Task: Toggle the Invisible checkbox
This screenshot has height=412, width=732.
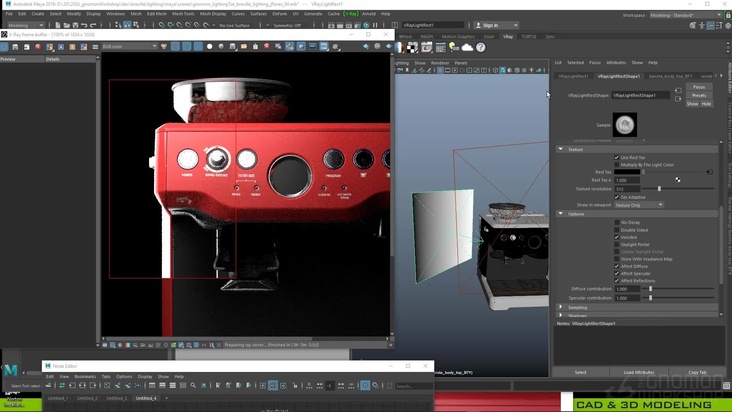Action: tap(617, 237)
